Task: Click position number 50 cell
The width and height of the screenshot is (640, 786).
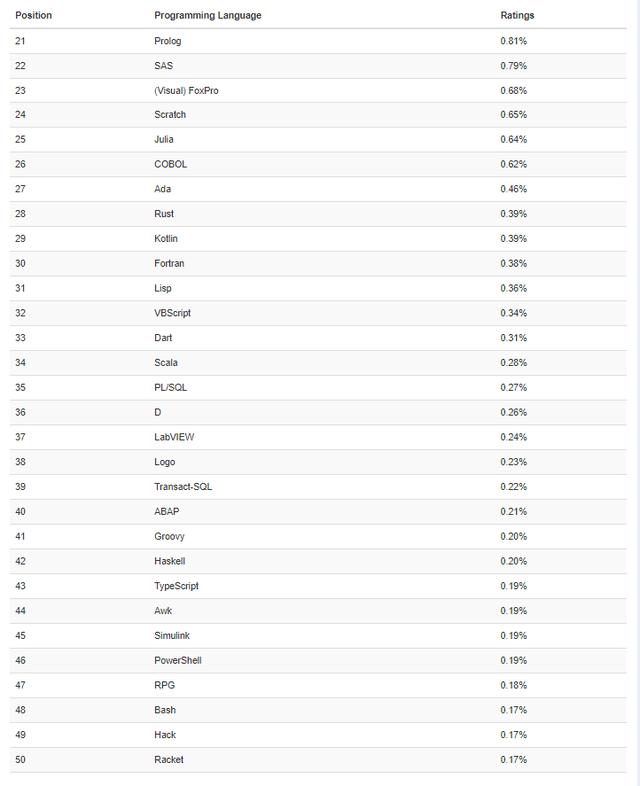Action: [x=21, y=760]
